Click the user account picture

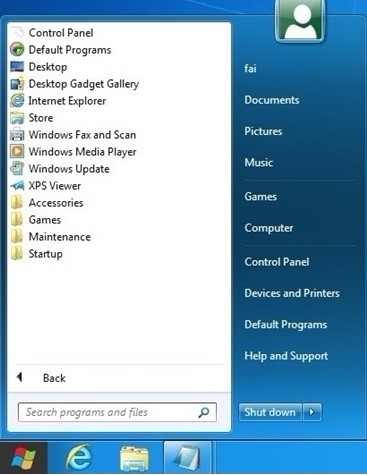click(x=300, y=21)
